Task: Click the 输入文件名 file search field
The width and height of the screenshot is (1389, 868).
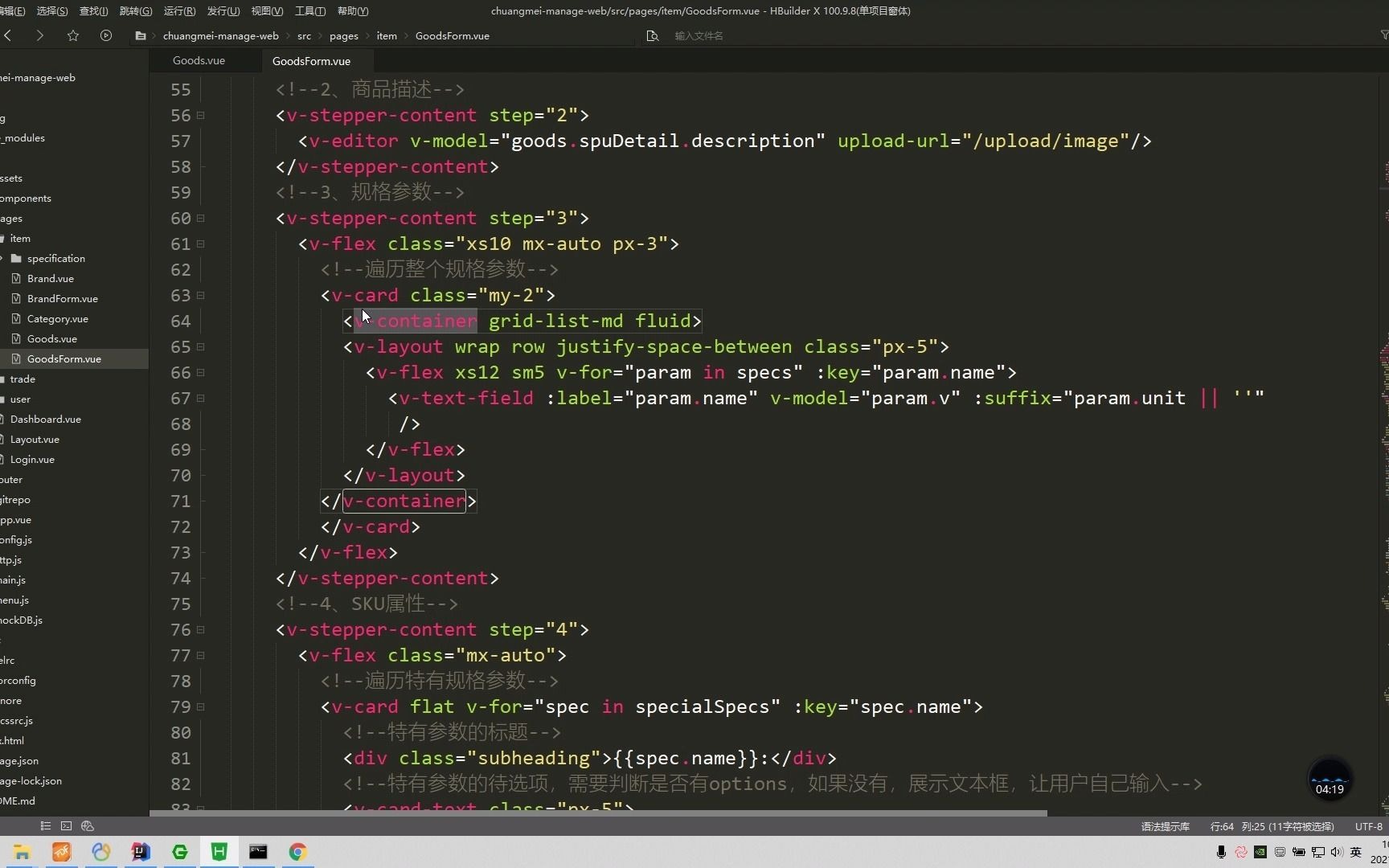Action: 699,36
